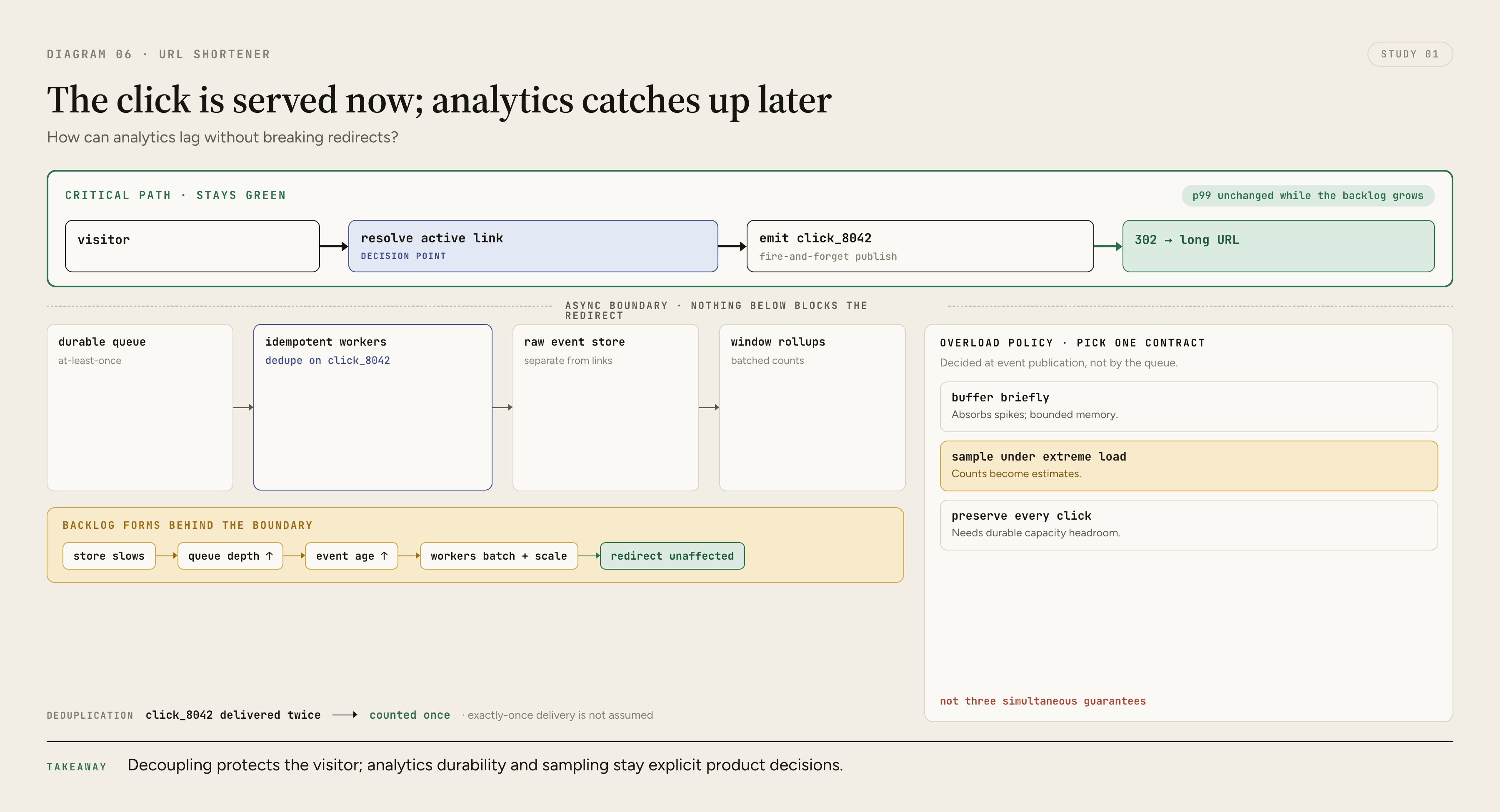This screenshot has width=1500, height=812.
Task: Click the raw event store card
Action: (x=605, y=407)
